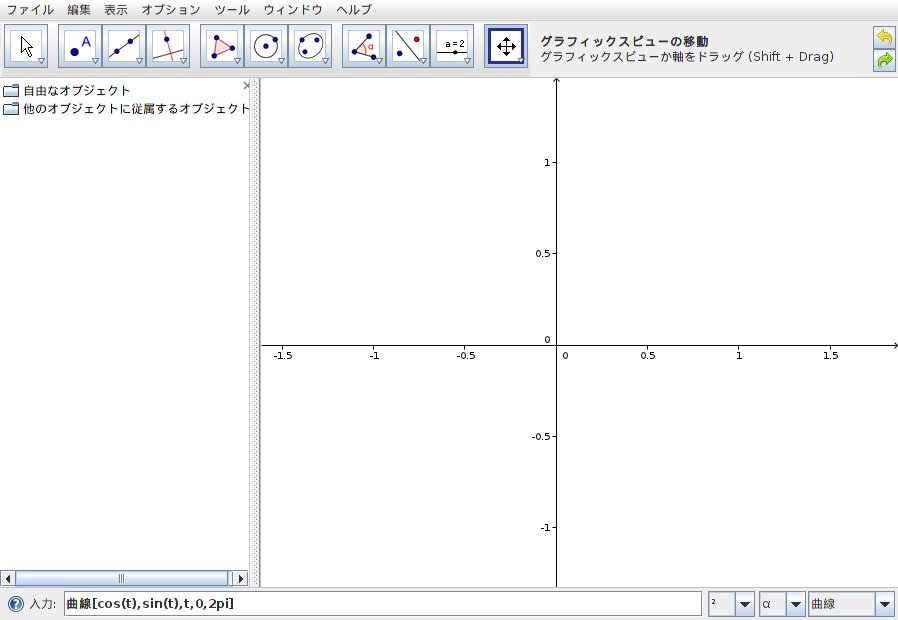Select the New Point tool
898x620 pixels.
pos(80,46)
